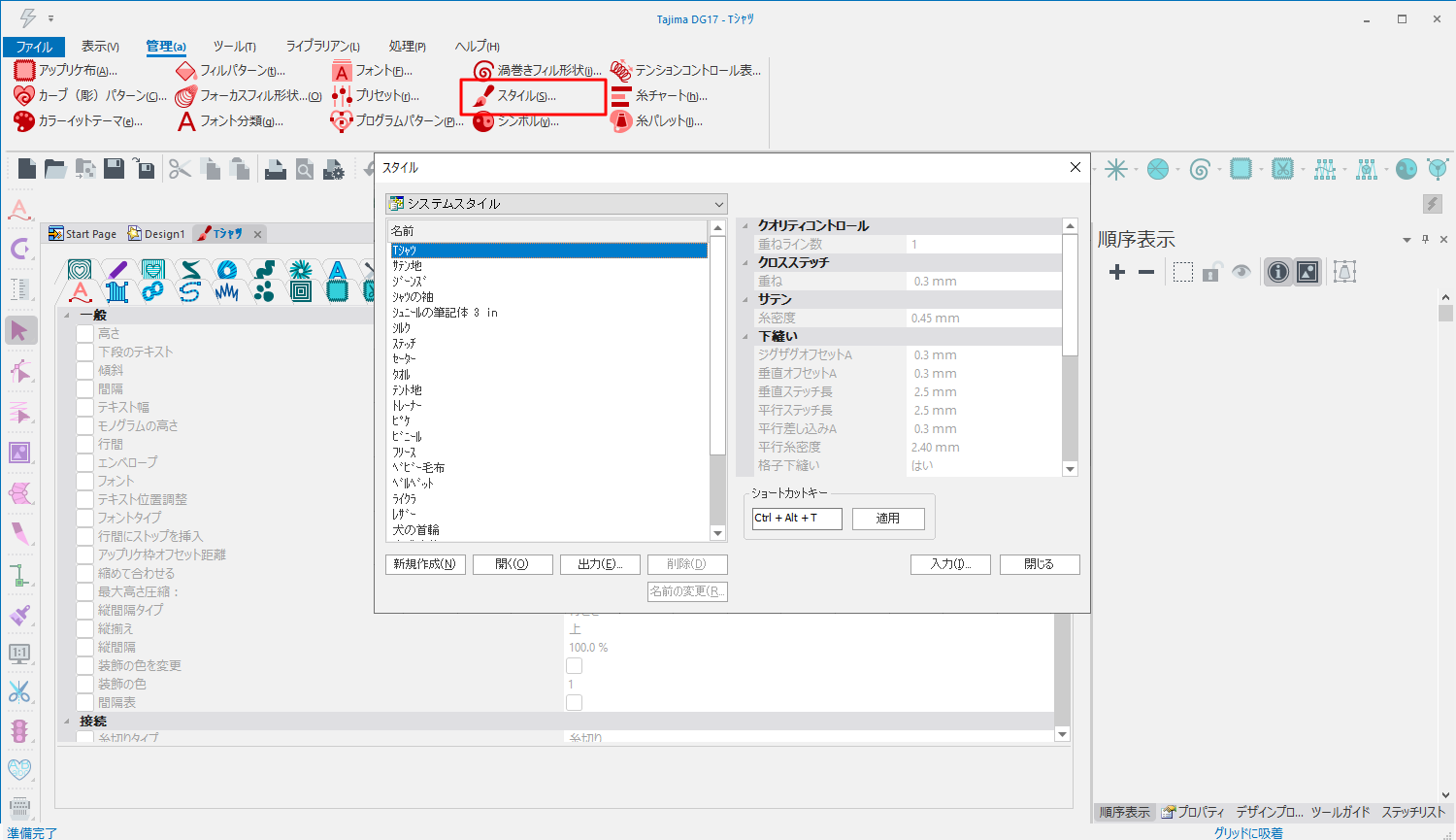
Task: Click the Ctrl + Alt + T shortcut field
Action: 796,519
